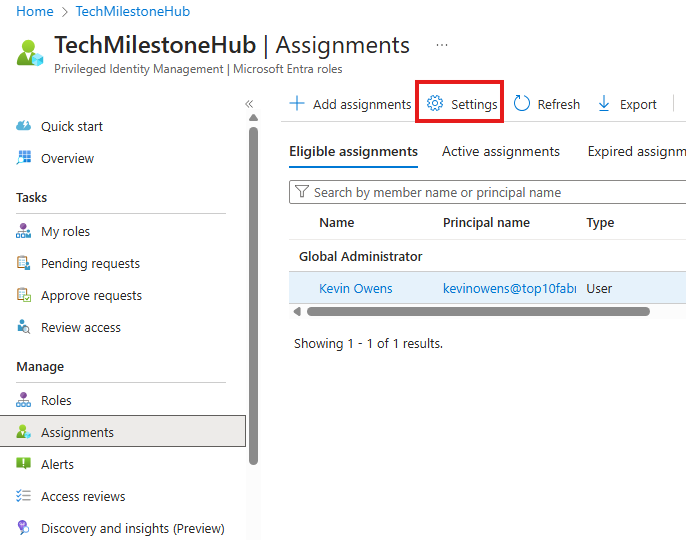686x540 pixels.
Task: Open Pending requests under Tasks
Action: coord(90,264)
